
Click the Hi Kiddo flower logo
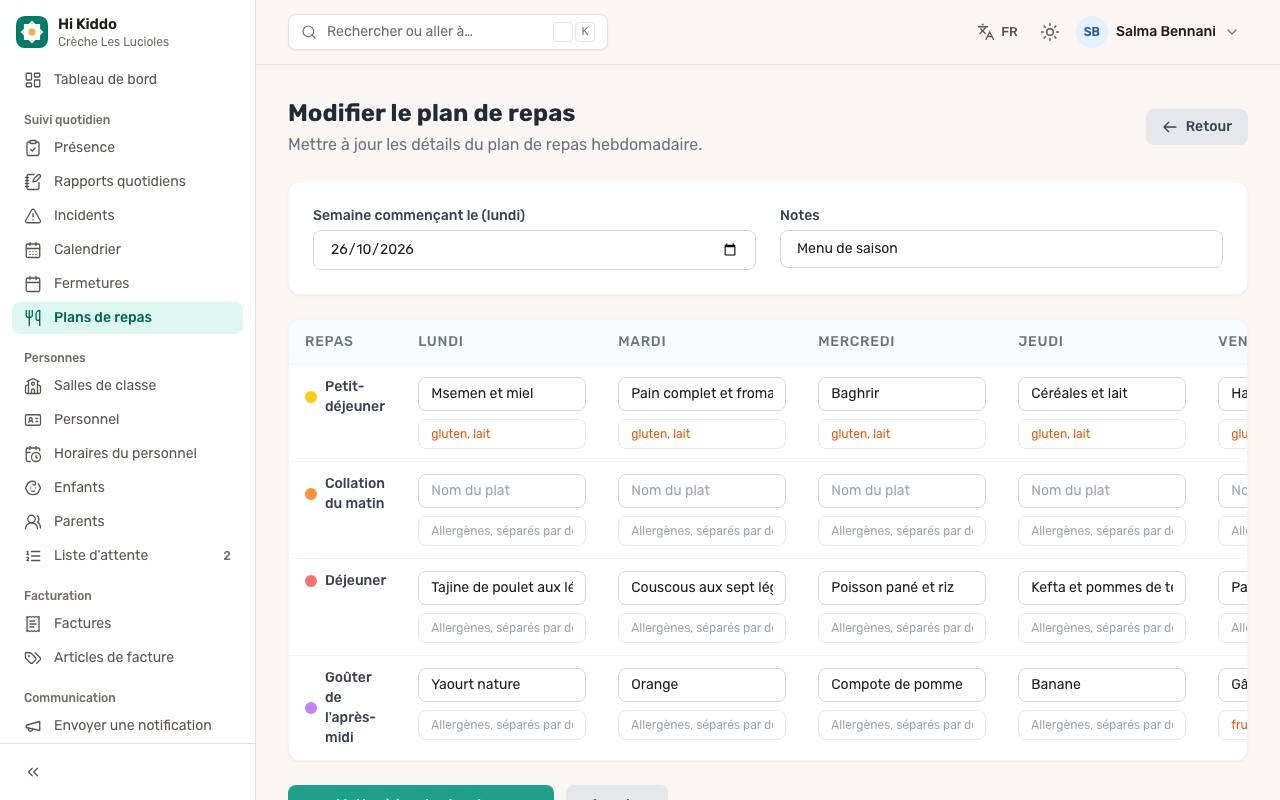point(32,32)
